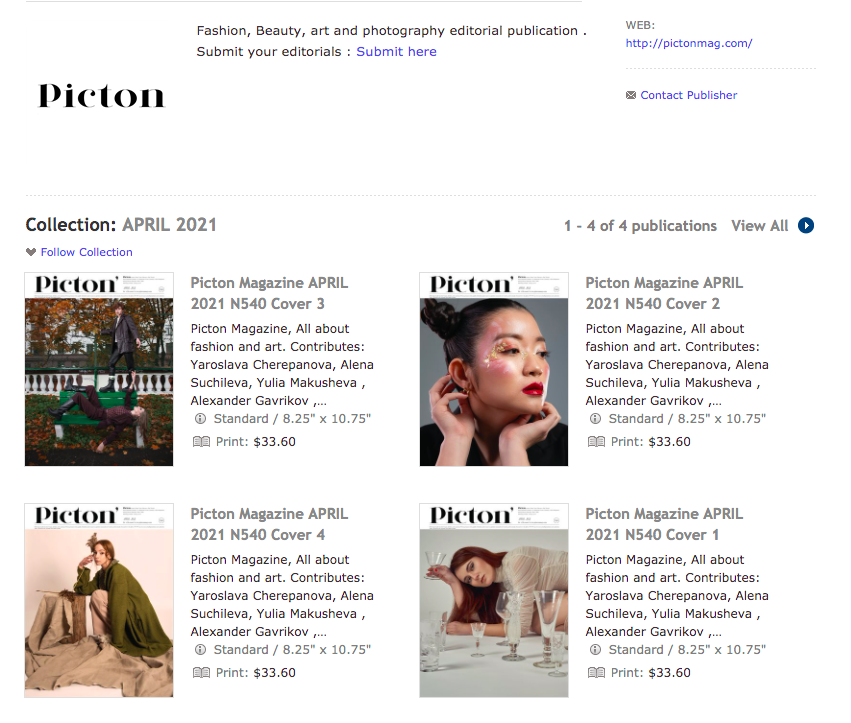Open Picton Magazine APRIL 2021 N540 Cover 3 title
This screenshot has width=851, height=723.
pos(269,293)
